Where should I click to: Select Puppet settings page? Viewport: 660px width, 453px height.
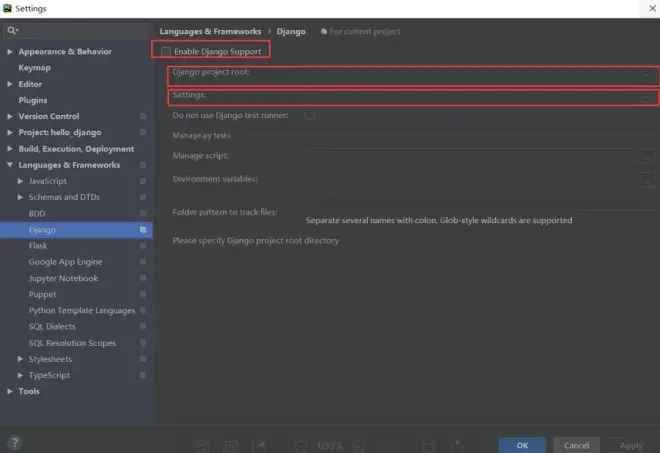43,294
